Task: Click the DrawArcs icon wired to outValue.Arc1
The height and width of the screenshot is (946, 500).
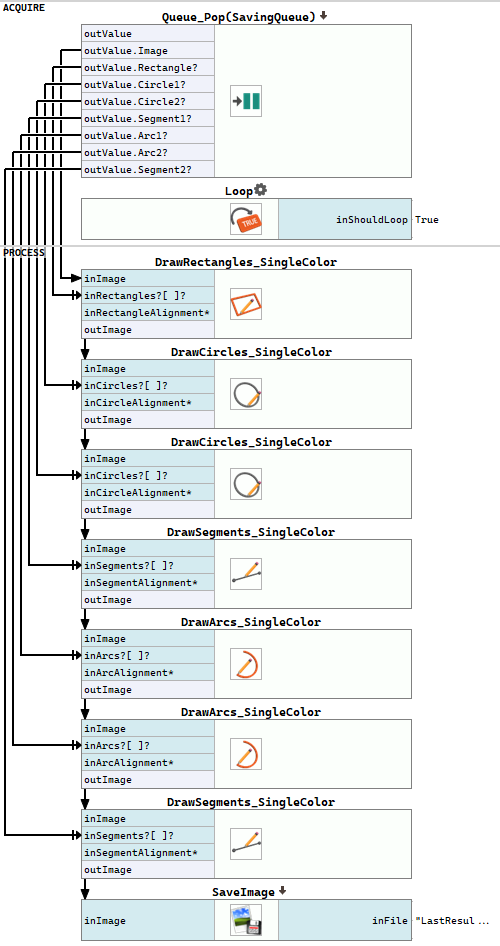Action: (245, 664)
